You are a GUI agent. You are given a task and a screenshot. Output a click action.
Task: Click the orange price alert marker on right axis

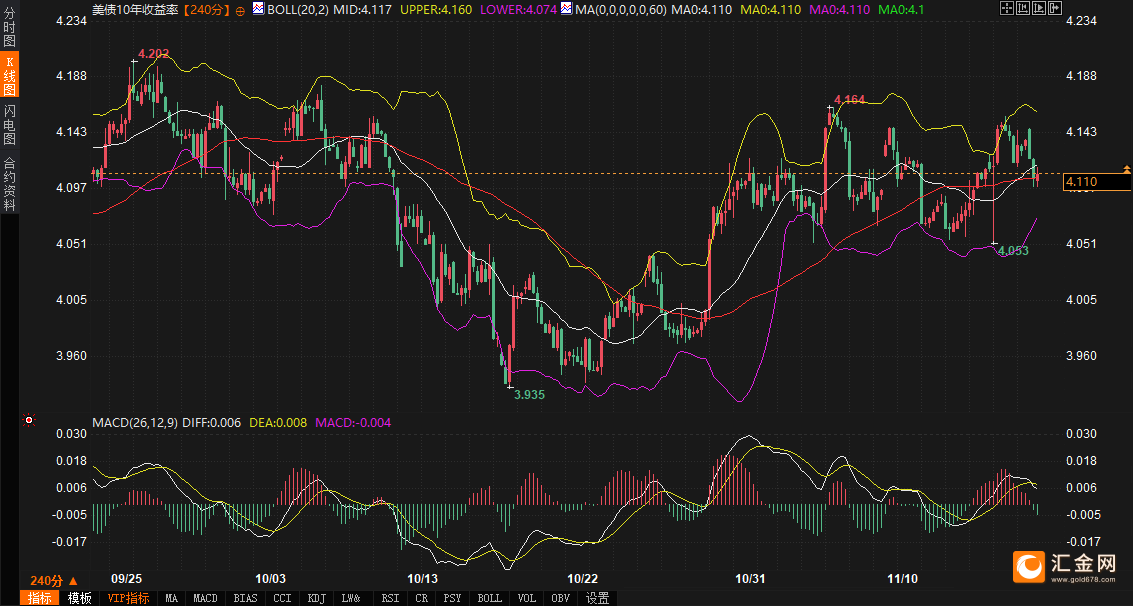(1127, 168)
